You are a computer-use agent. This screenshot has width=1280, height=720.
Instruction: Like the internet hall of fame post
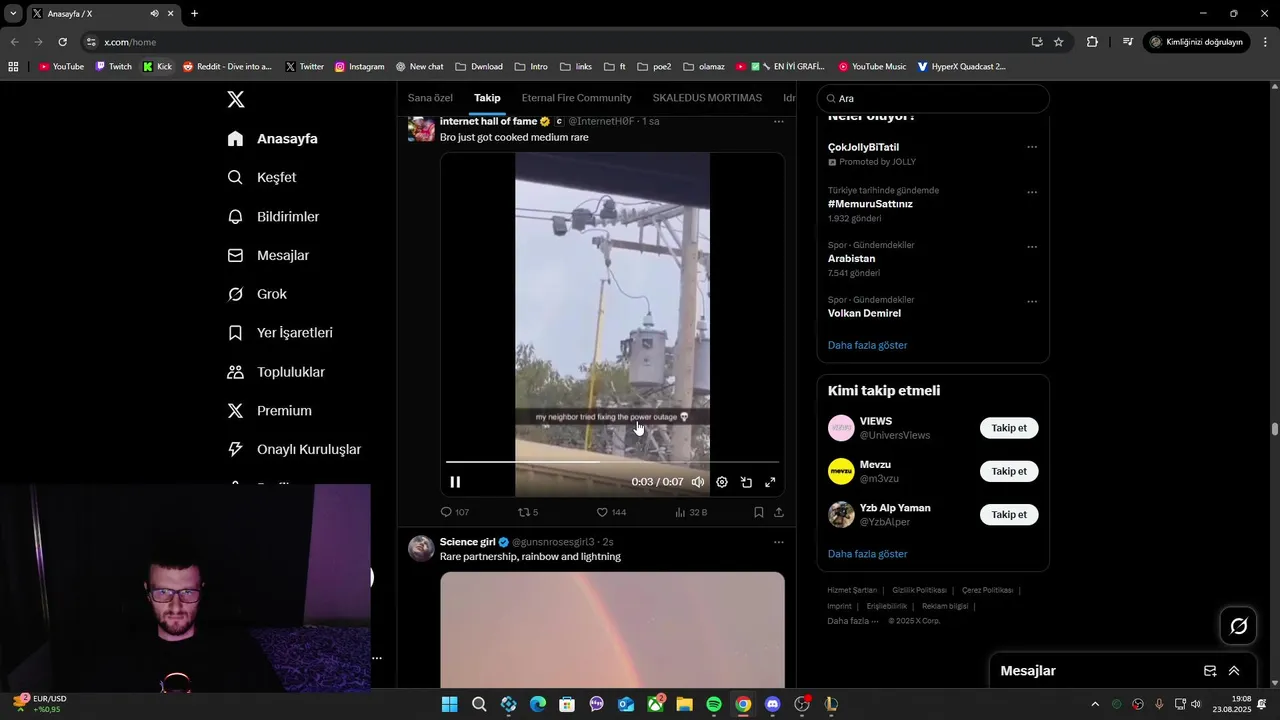(x=611, y=512)
